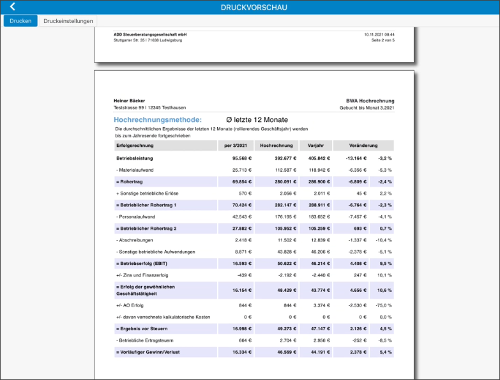Click the 'per 3/2021' column header
This screenshot has height=380, width=500.
pyautogui.click(x=236, y=146)
